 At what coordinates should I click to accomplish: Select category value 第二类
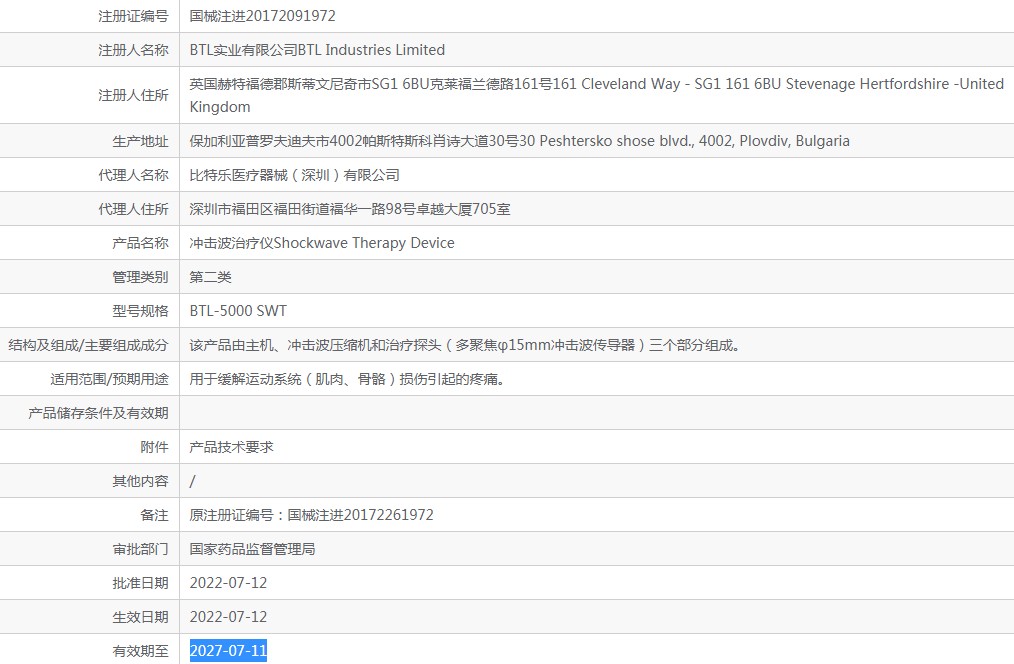tap(210, 277)
